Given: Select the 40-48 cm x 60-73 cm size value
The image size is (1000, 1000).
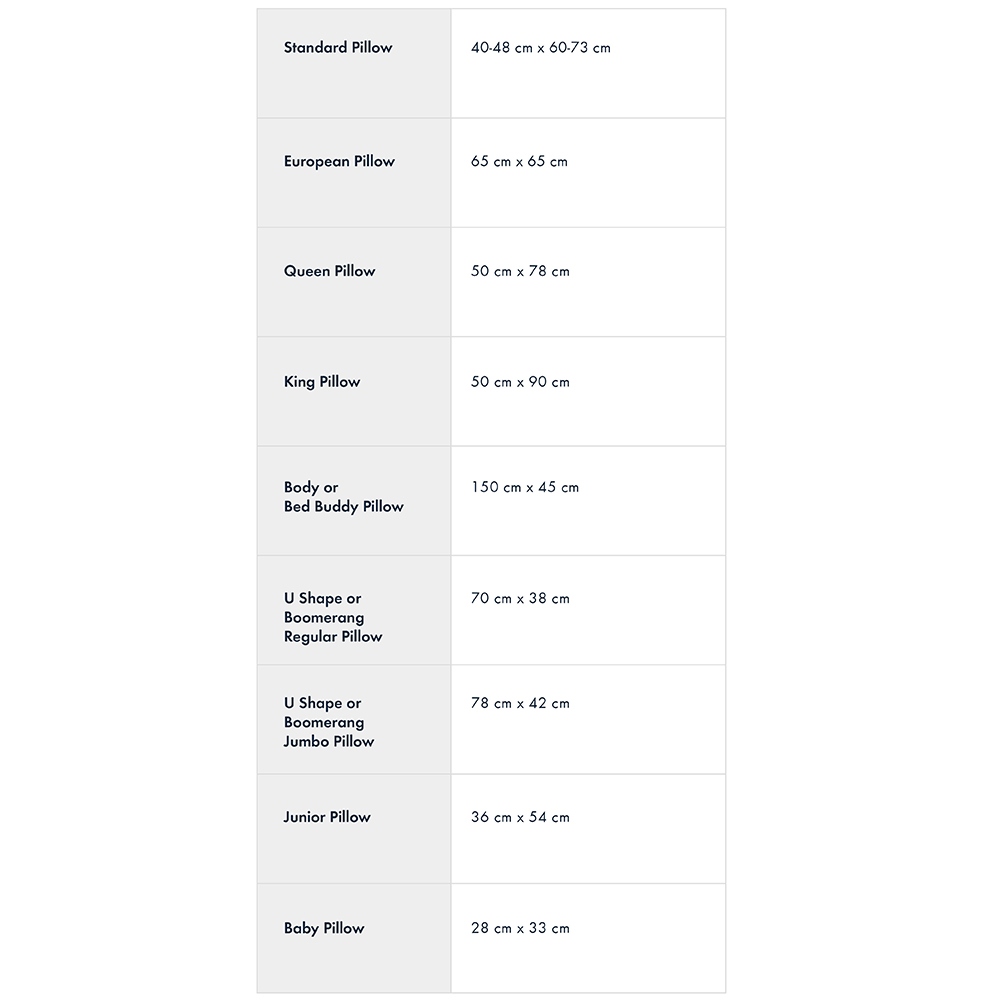Looking at the screenshot, I should click(541, 48).
